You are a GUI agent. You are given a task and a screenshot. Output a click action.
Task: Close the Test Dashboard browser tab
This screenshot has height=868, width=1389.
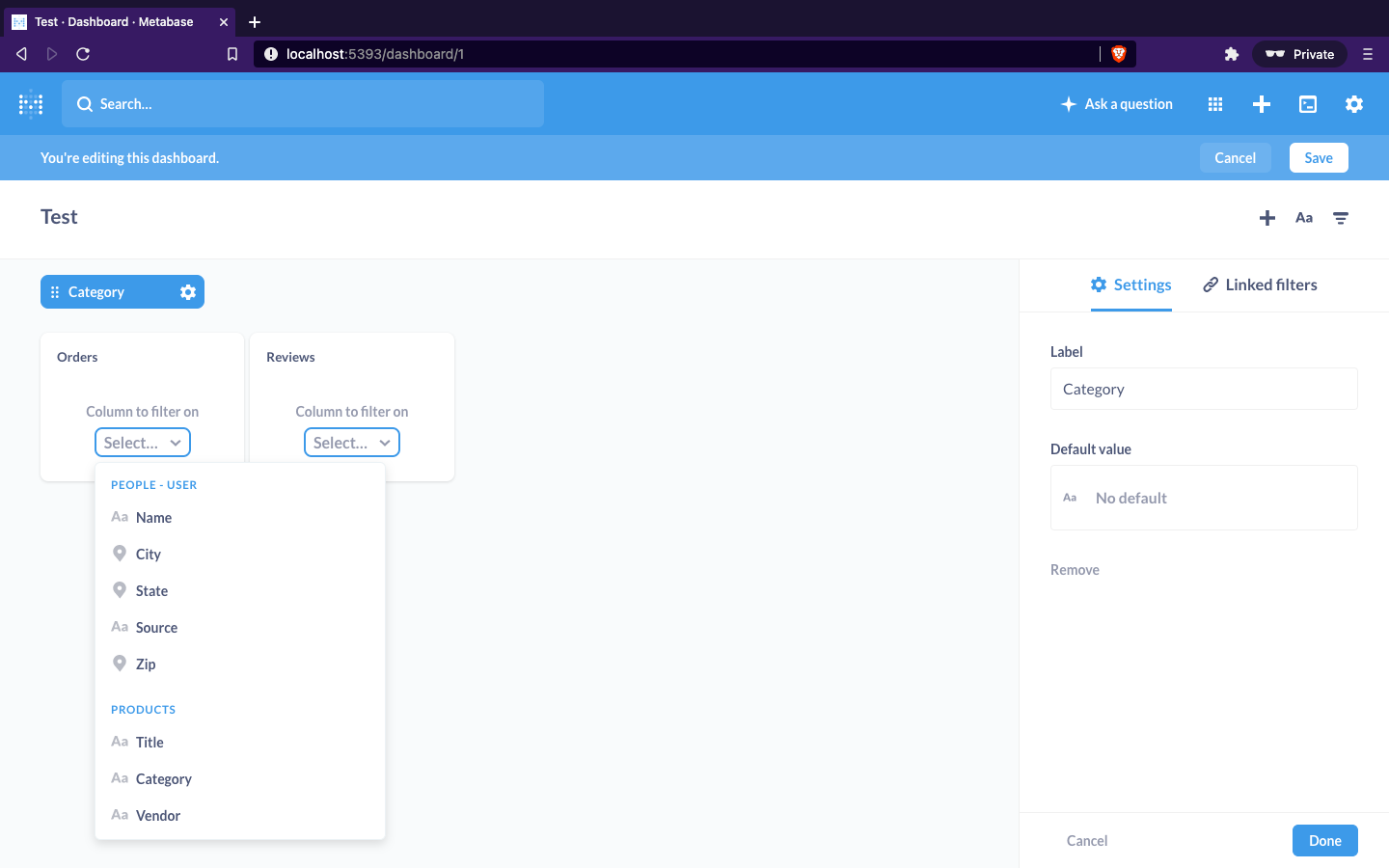(x=224, y=21)
